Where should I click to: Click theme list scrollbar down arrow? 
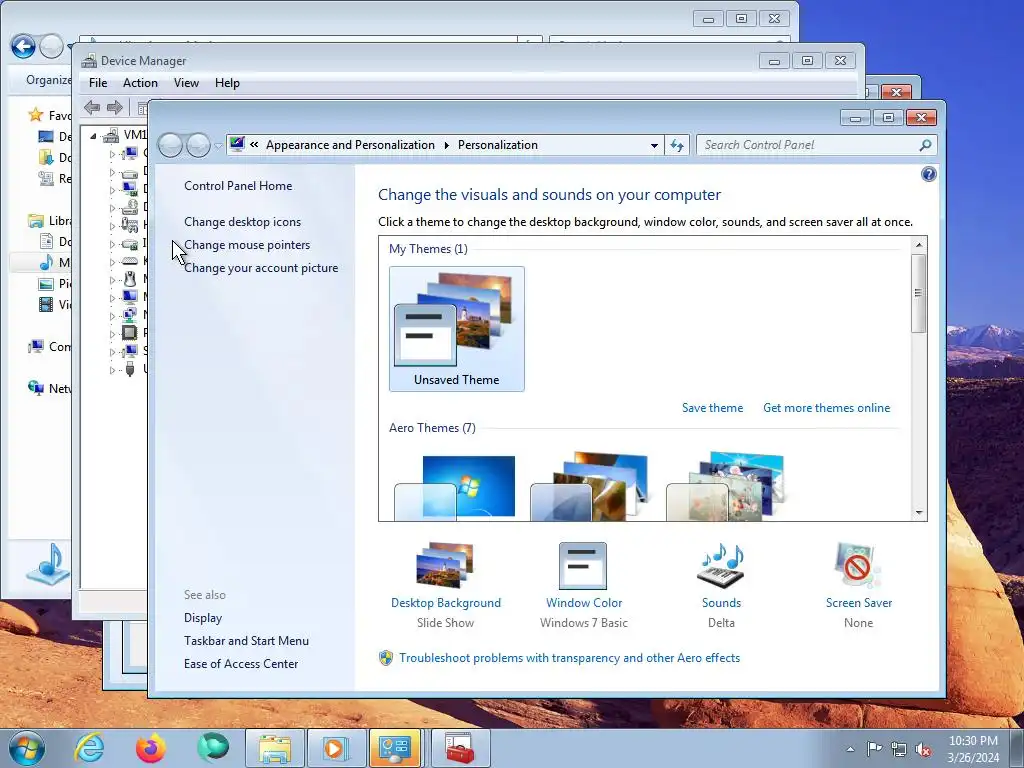(x=919, y=513)
